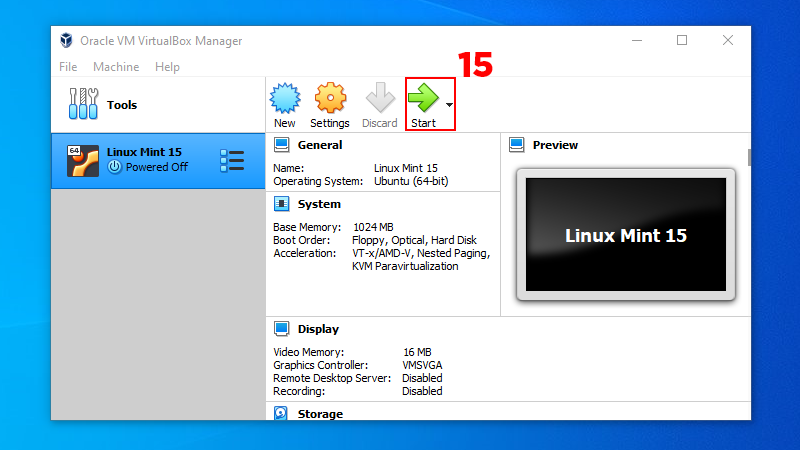Open the File menu

tap(68, 67)
